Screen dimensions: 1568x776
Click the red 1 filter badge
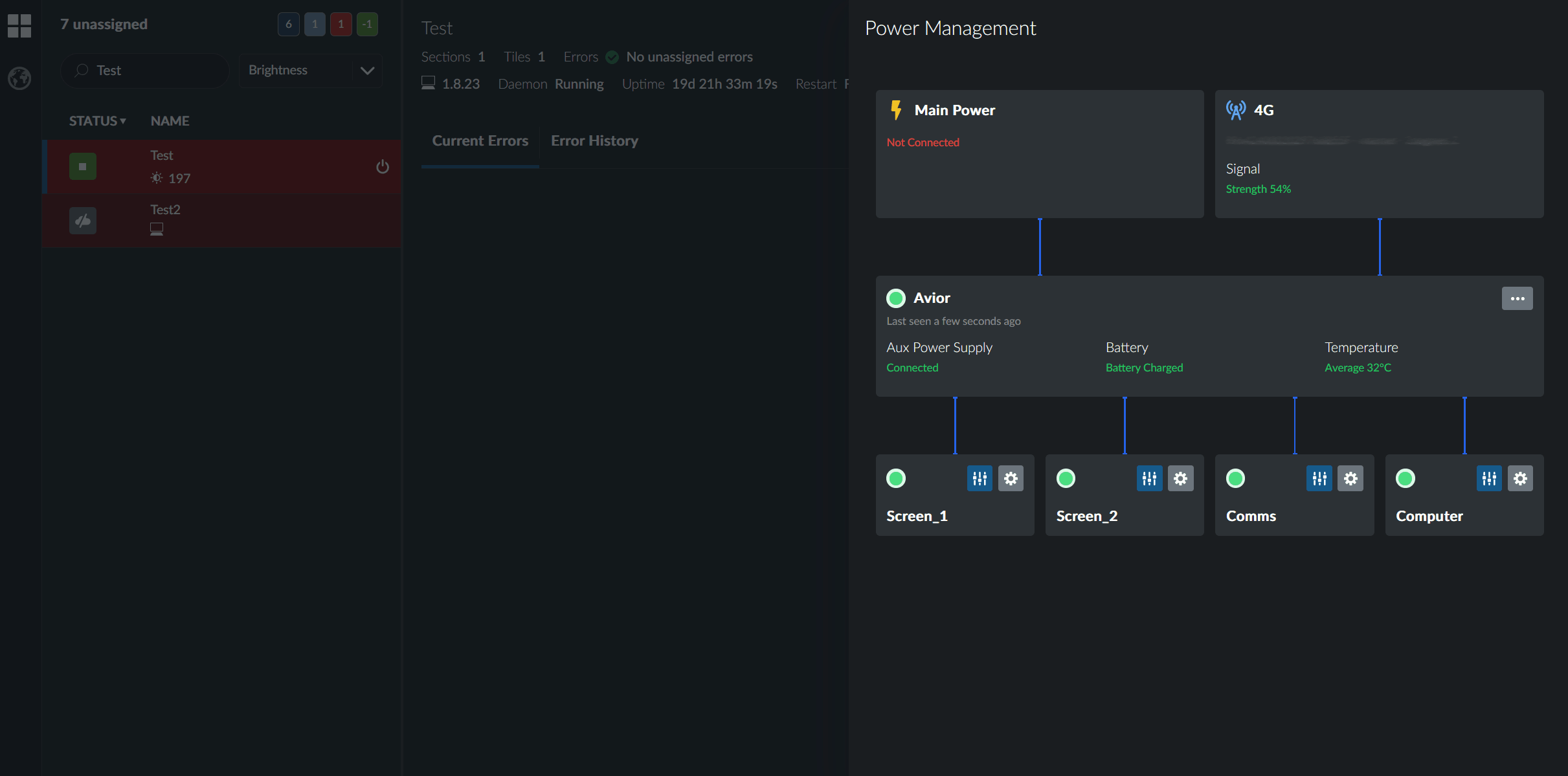coord(341,24)
